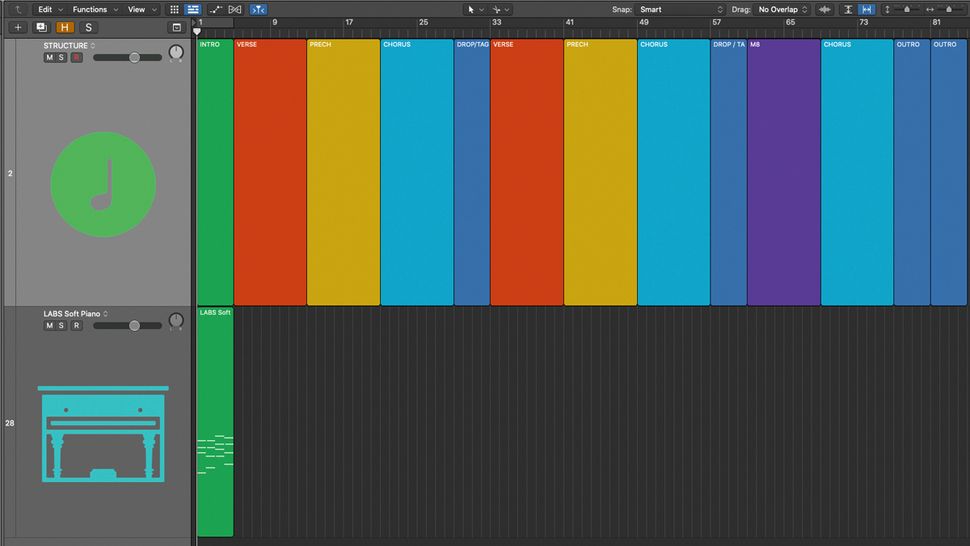Click the playhead marker at bar 1

coord(197,31)
